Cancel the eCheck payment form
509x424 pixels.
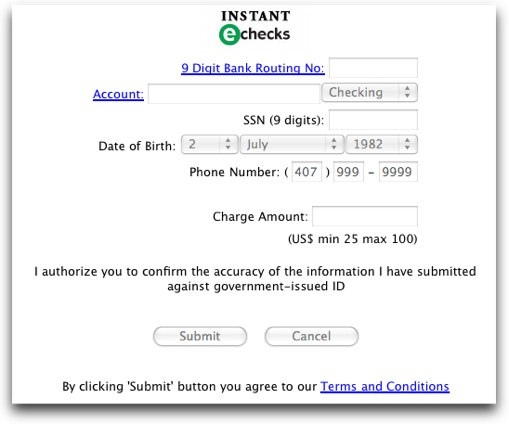point(312,336)
